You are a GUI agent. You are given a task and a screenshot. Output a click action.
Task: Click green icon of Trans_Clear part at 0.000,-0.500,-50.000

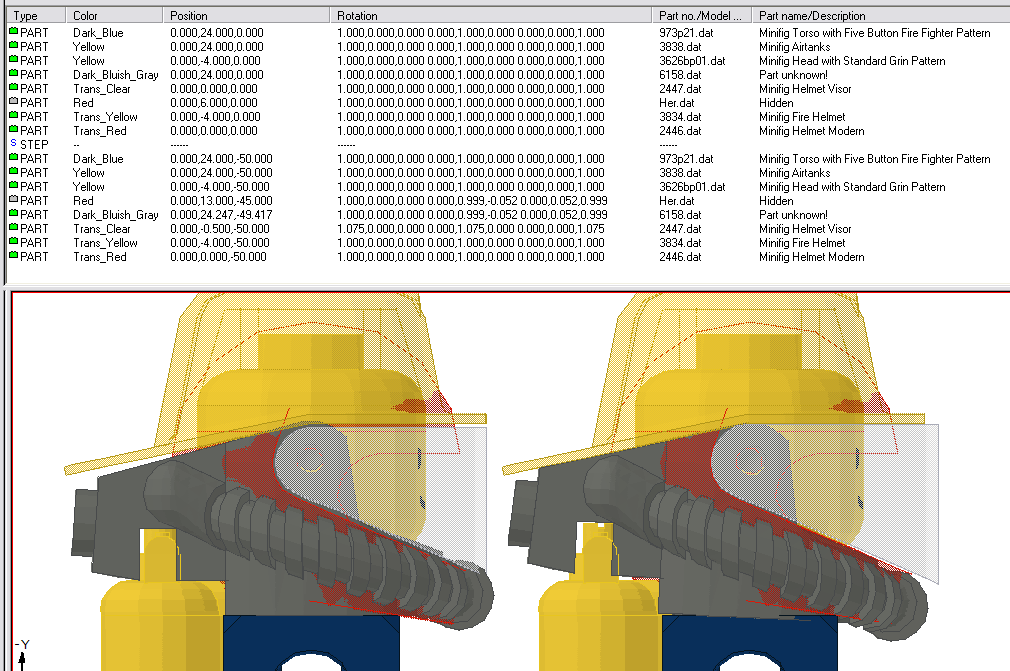pos(14,227)
